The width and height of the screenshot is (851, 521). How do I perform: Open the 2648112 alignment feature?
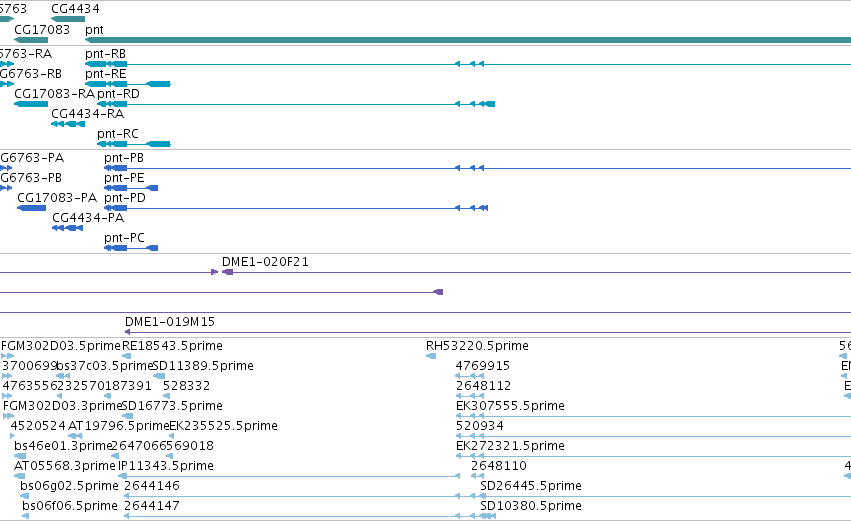point(469,396)
